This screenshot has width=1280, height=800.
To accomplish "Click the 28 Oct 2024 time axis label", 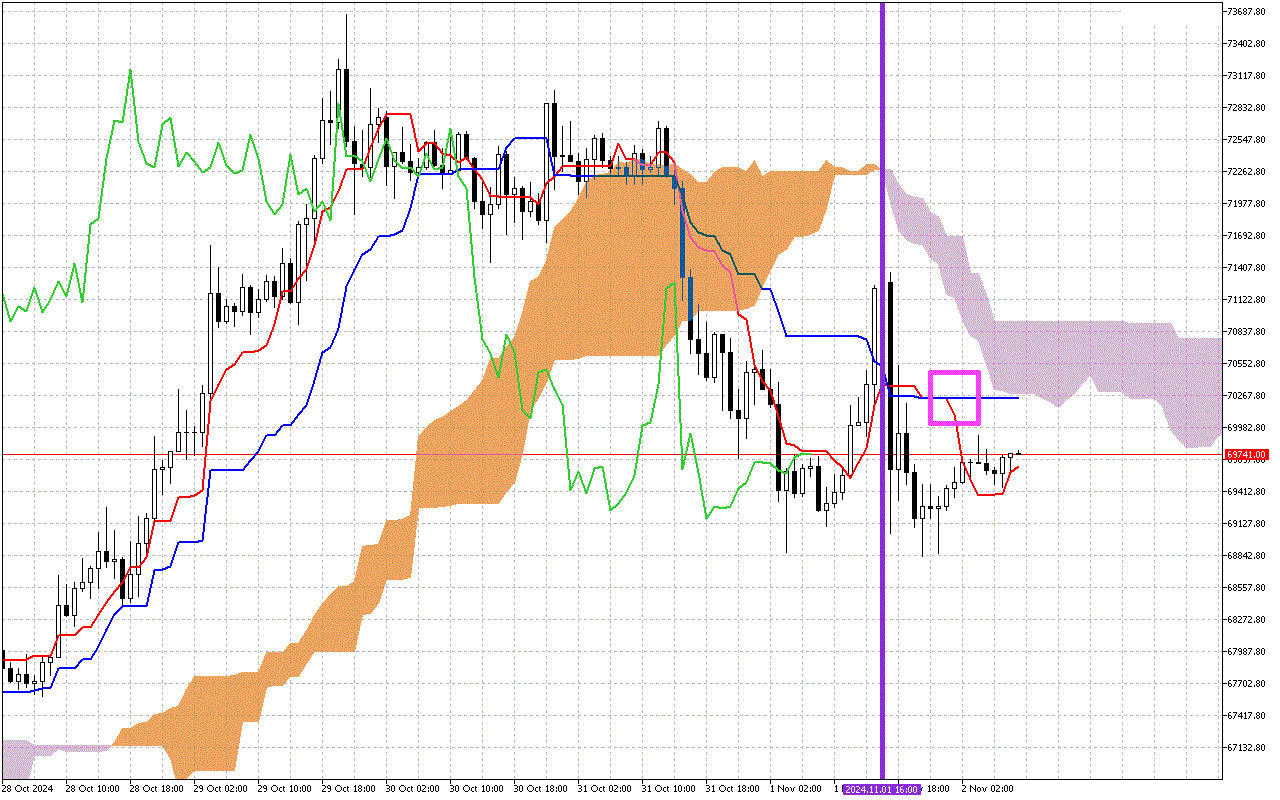I will pos(27,789).
